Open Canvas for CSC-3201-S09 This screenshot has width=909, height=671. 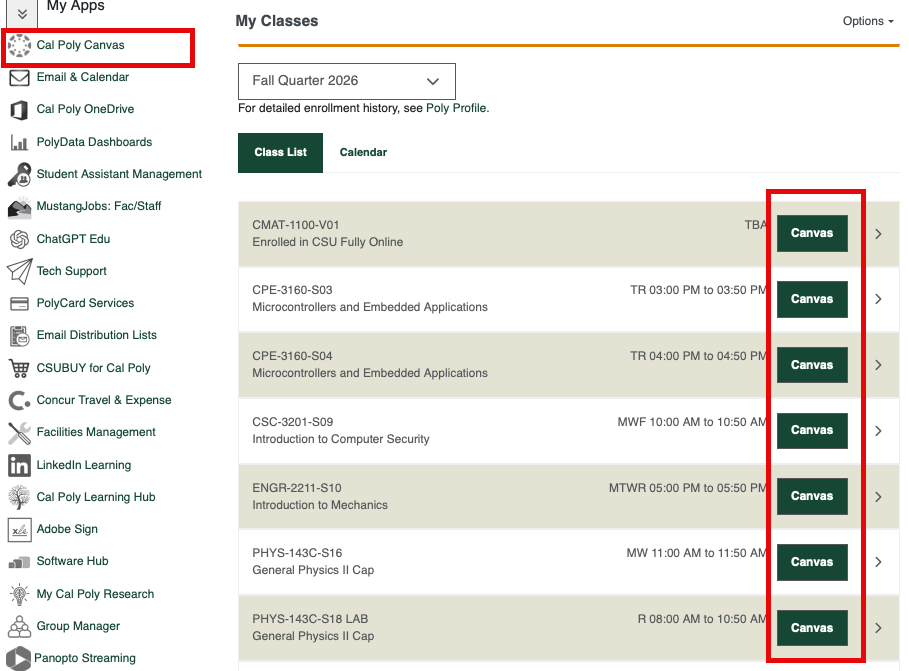(x=812, y=430)
